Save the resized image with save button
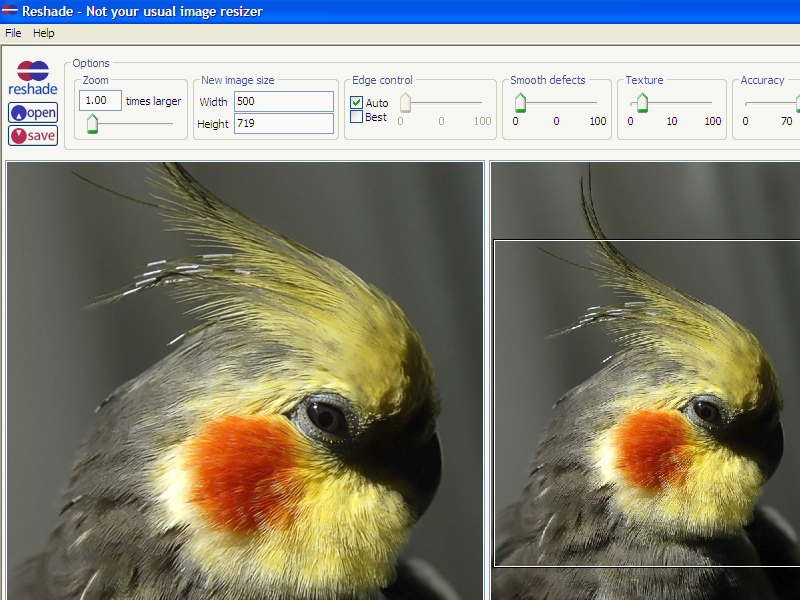Image resolution: width=800 pixels, height=600 pixels. tap(33, 136)
